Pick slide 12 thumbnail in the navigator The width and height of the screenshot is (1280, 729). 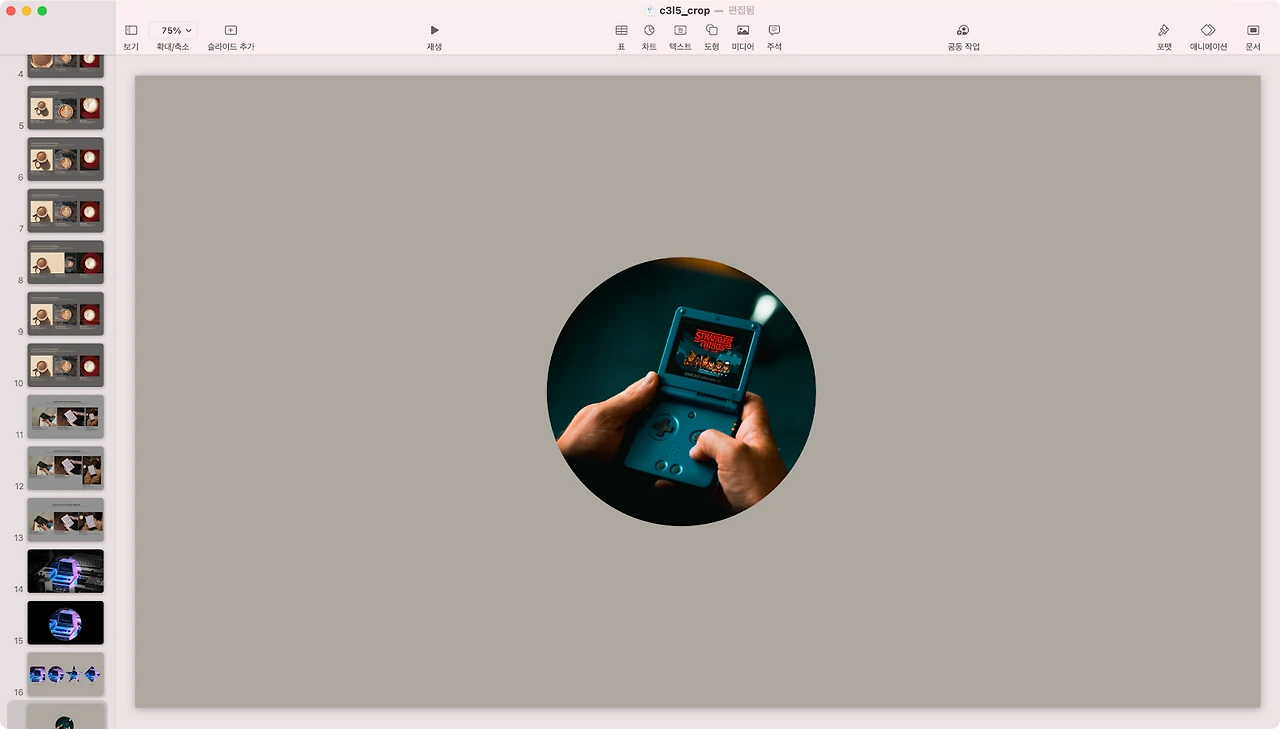click(65, 468)
